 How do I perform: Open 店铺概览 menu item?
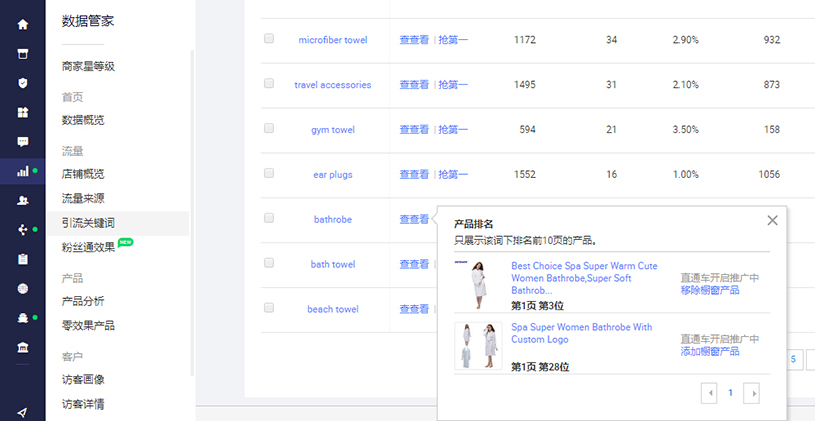click(83, 174)
